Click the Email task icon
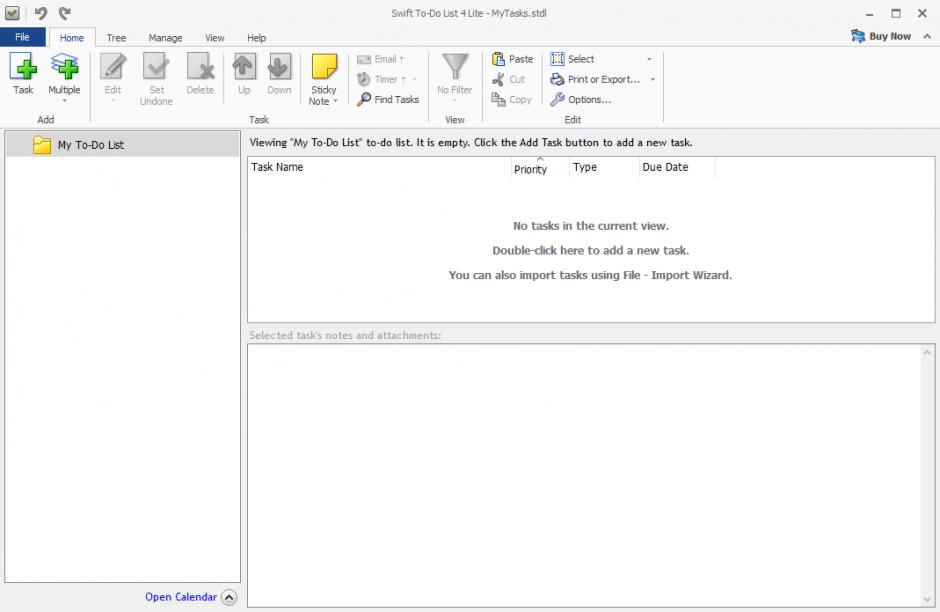Image resolution: width=940 pixels, height=612 pixels. [364, 59]
